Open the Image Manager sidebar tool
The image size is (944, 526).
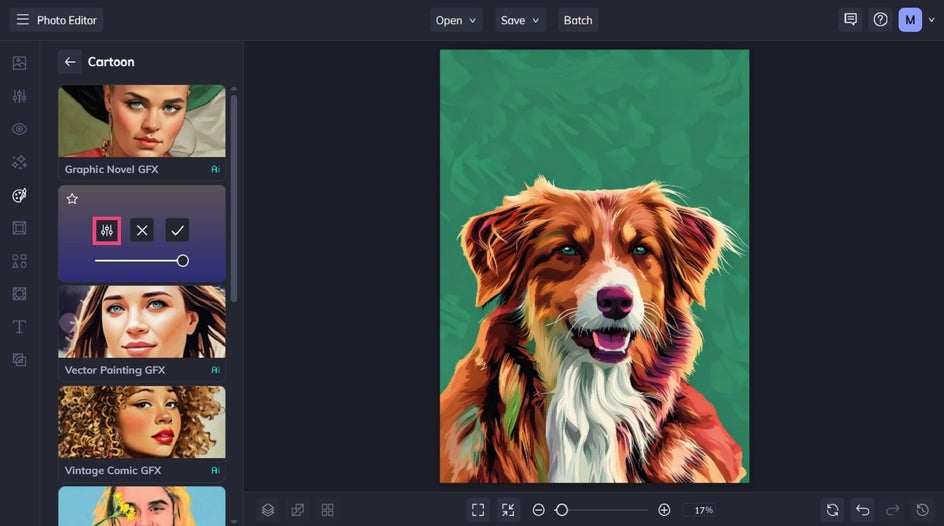pos(19,63)
